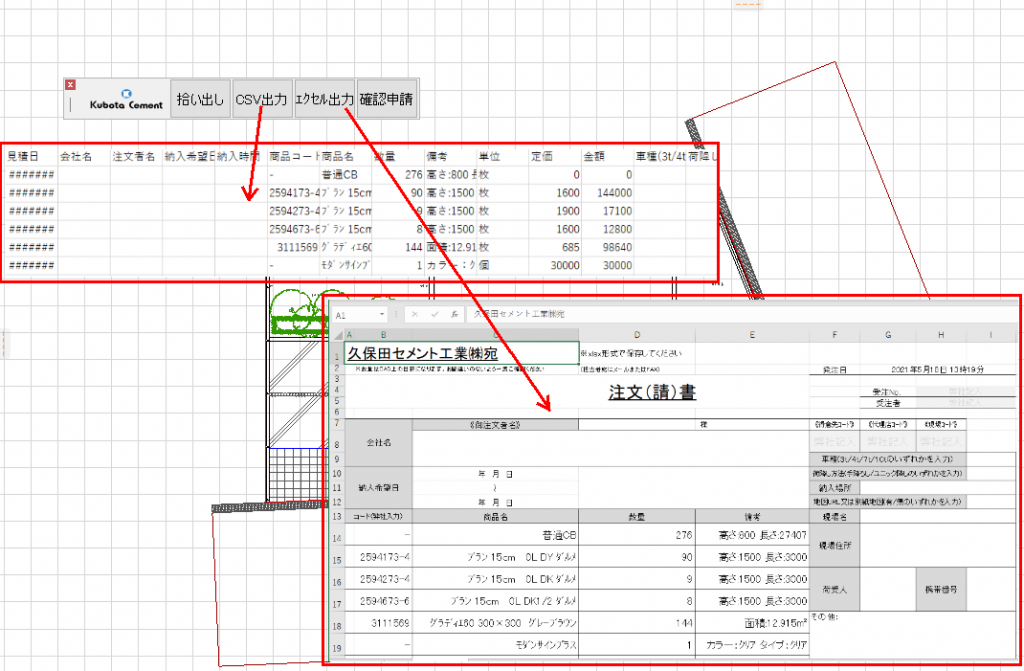1024x671 pixels.
Task: Open the Excel Name Box dropdown arrow
Action: (381, 315)
